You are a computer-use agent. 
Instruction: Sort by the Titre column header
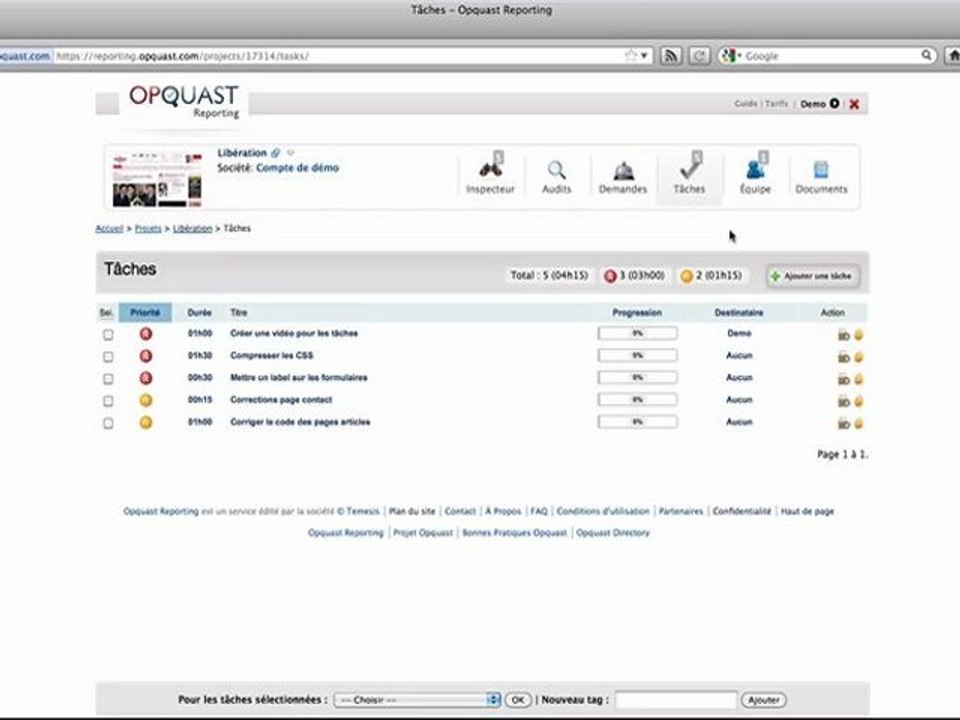tap(239, 312)
